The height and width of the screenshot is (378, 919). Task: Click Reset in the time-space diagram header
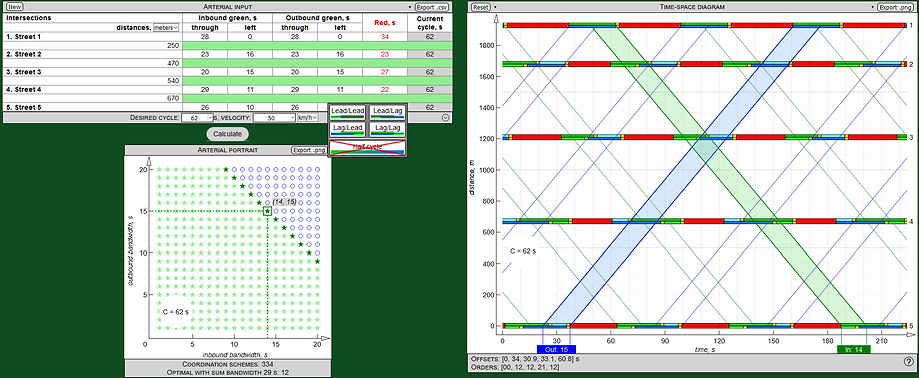(481, 7)
